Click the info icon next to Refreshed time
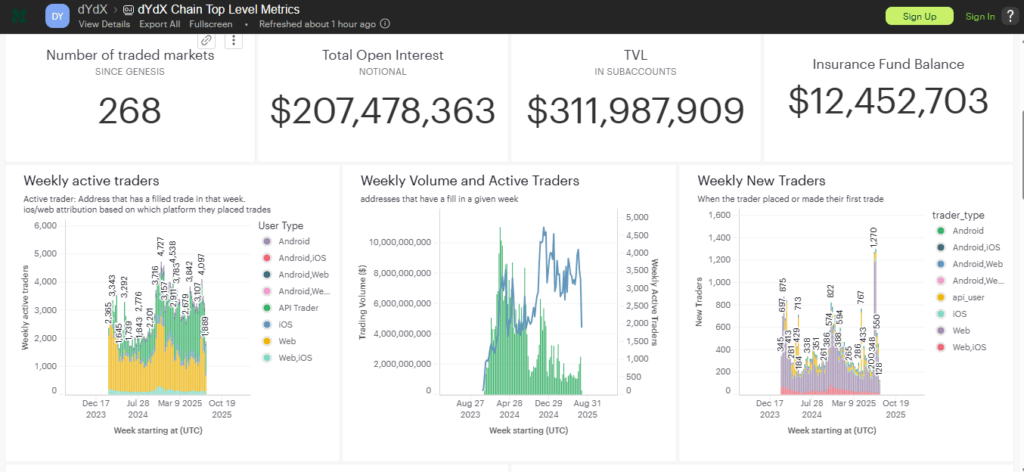Viewport: 1024px width, 472px height. point(385,24)
